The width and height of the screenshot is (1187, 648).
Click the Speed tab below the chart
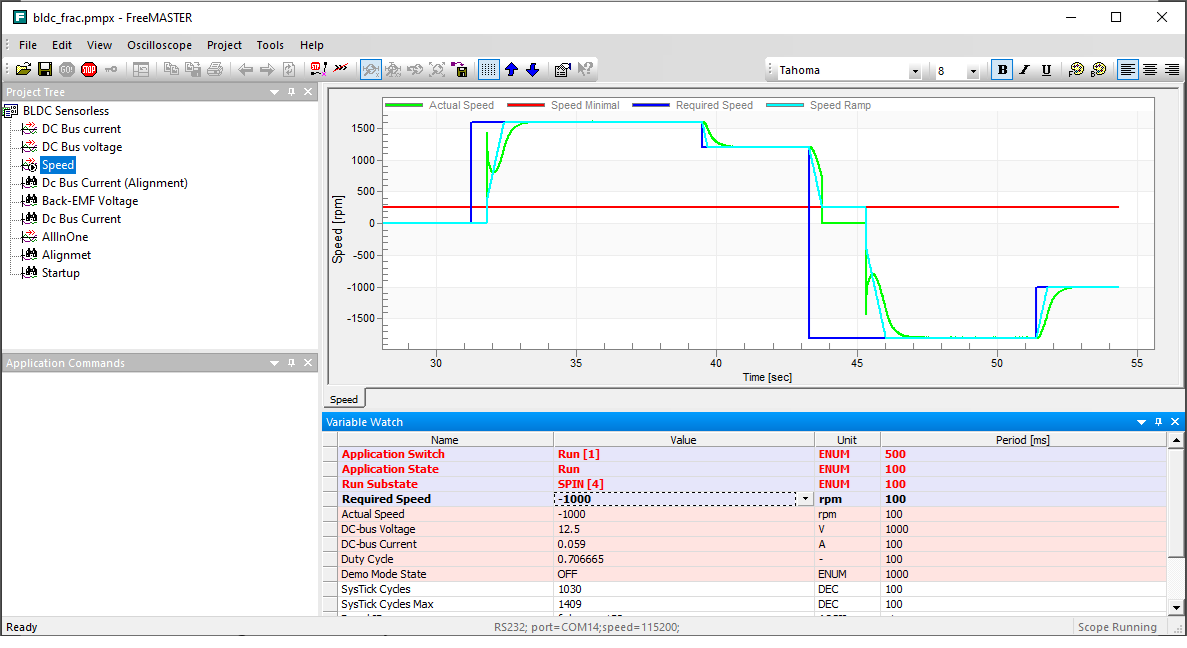(344, 399)
